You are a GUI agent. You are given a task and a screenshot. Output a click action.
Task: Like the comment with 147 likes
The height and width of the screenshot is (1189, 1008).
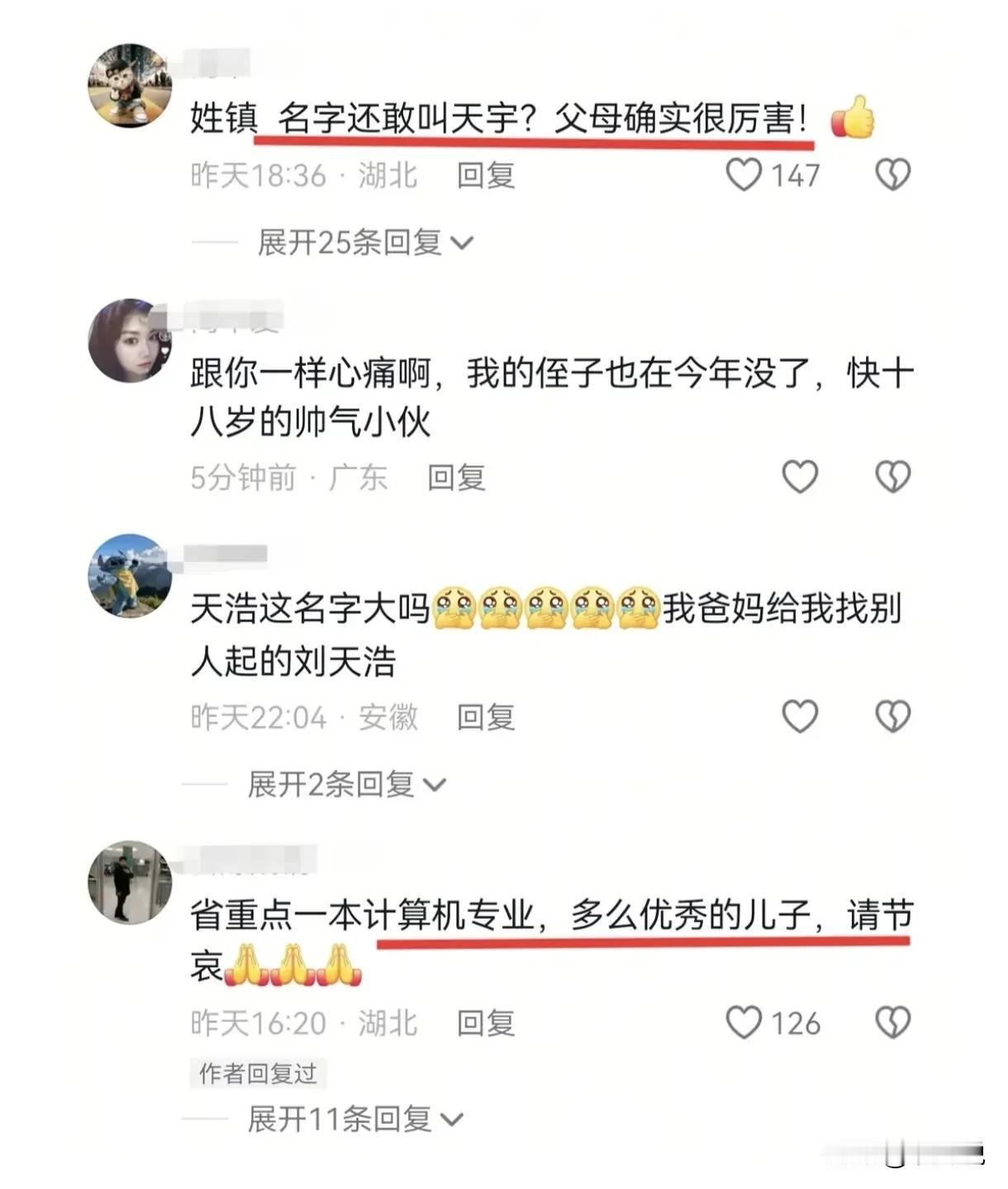pos(744,175)
